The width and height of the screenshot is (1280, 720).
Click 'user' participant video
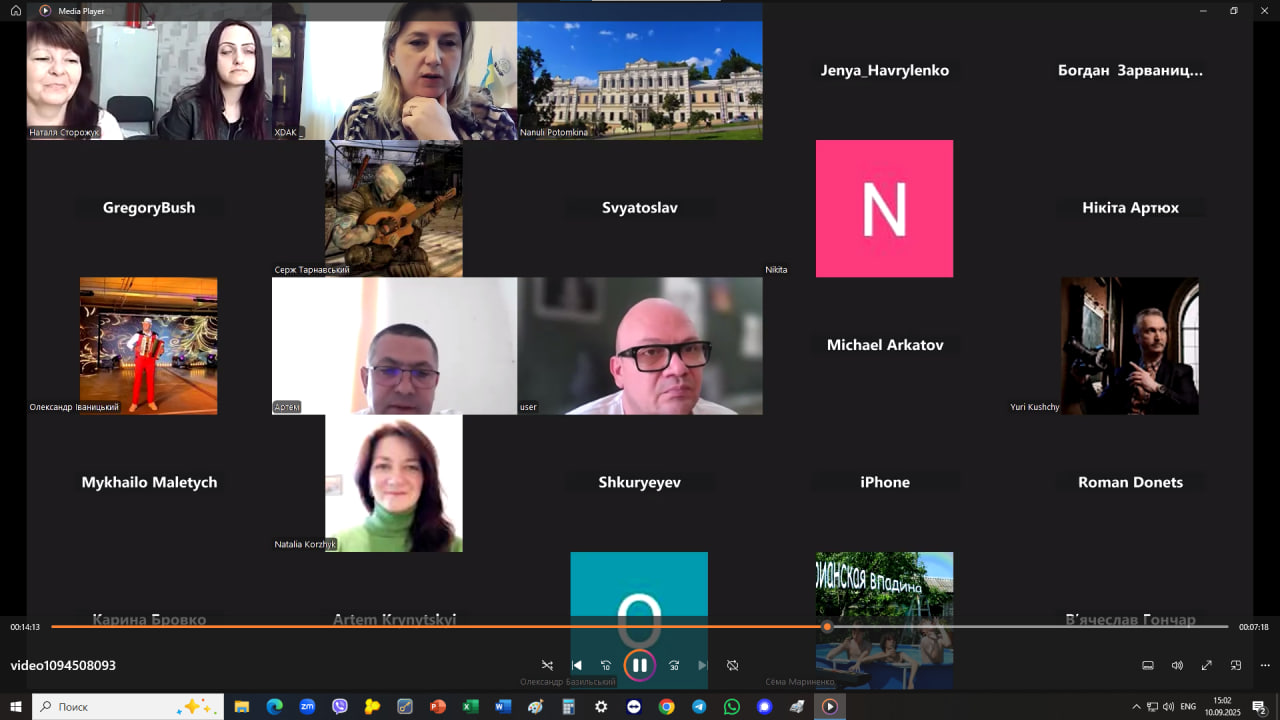pos(640,346)
